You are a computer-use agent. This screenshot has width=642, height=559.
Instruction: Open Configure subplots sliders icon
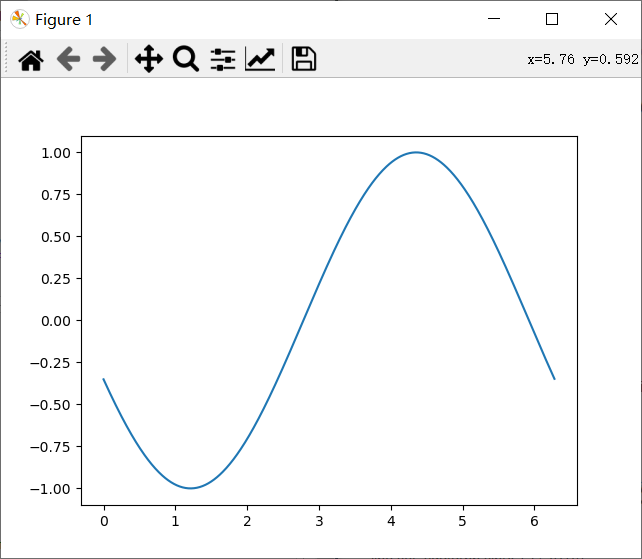(223, 59)
